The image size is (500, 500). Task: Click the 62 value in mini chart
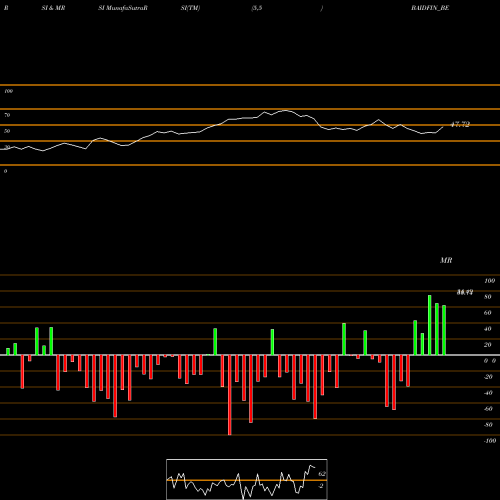tap(322, 474)
